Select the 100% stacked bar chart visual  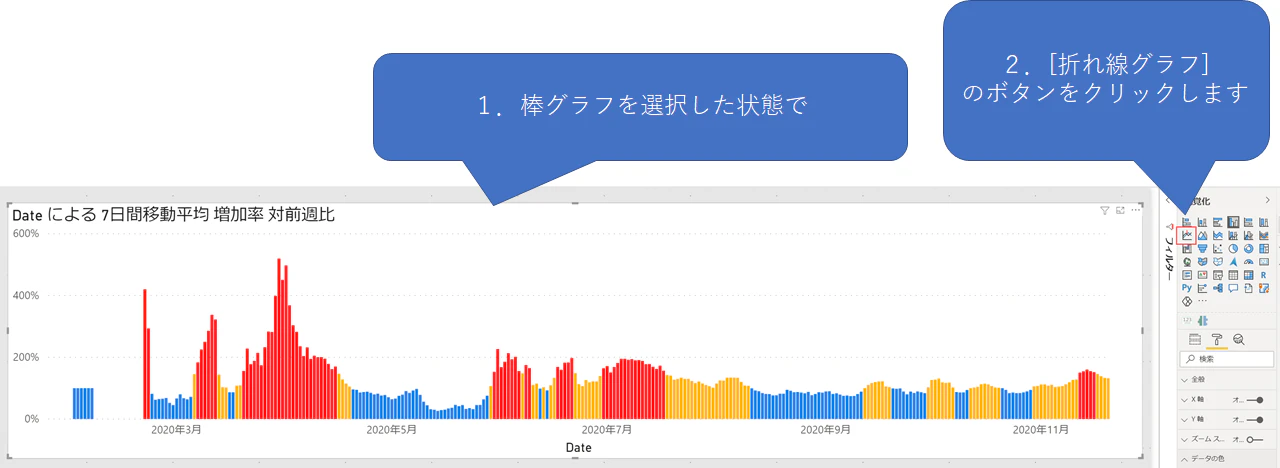tap(1248, 221)
